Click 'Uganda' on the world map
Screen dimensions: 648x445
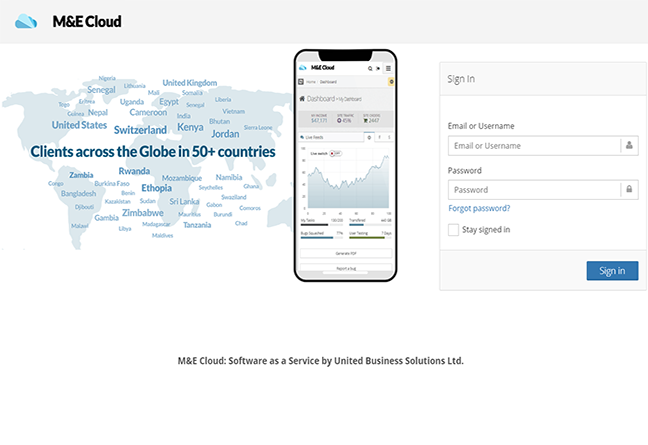(x=132, y=102)
